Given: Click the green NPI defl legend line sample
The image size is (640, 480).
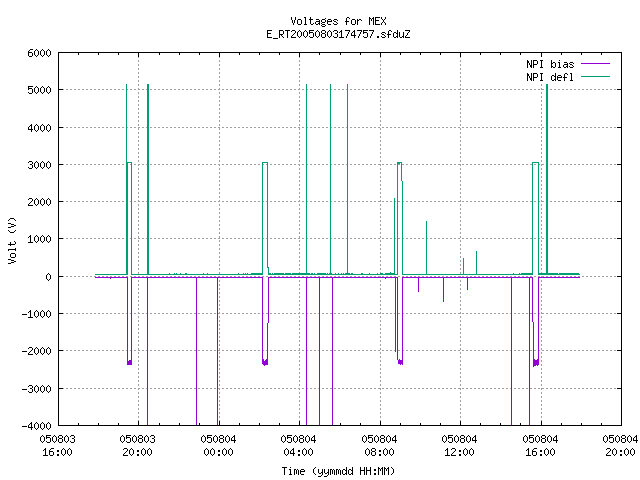Looking at the screenshot, I should coord(596,76).
